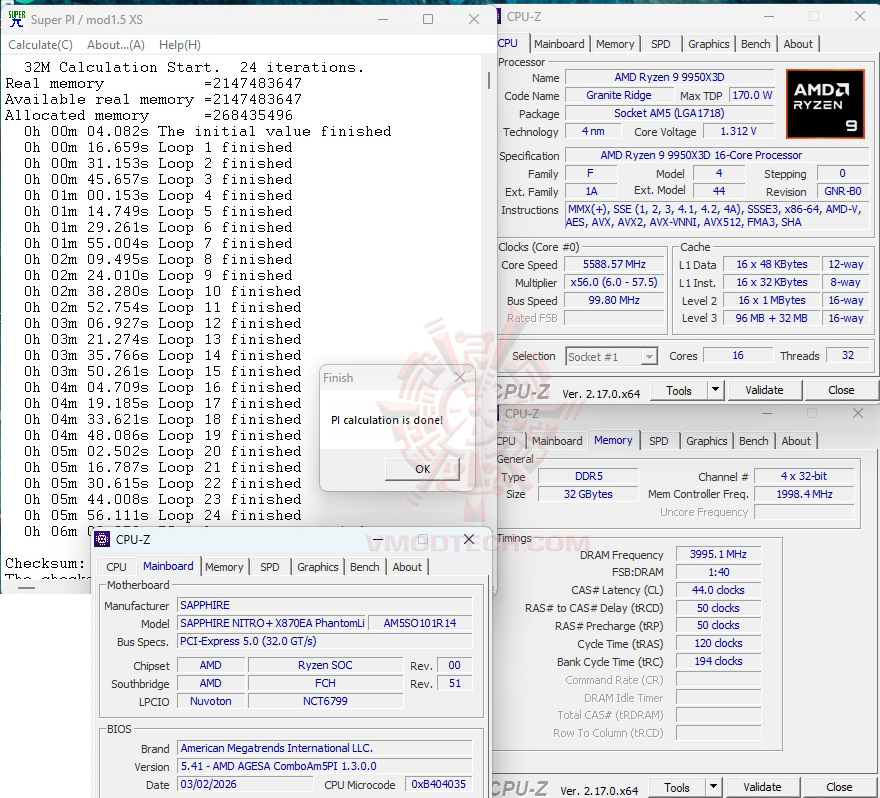The width and height of the screenshot is (880, 798).
Task: Click OK in the Finish dialog
Action: pos(422,469)
